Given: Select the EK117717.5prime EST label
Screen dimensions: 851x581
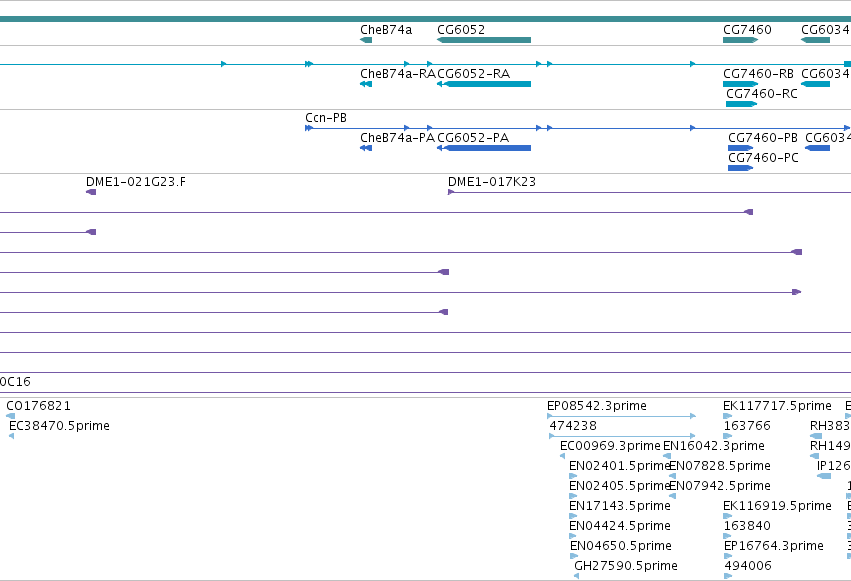Looking at the screenshot, I should [777, 406].
